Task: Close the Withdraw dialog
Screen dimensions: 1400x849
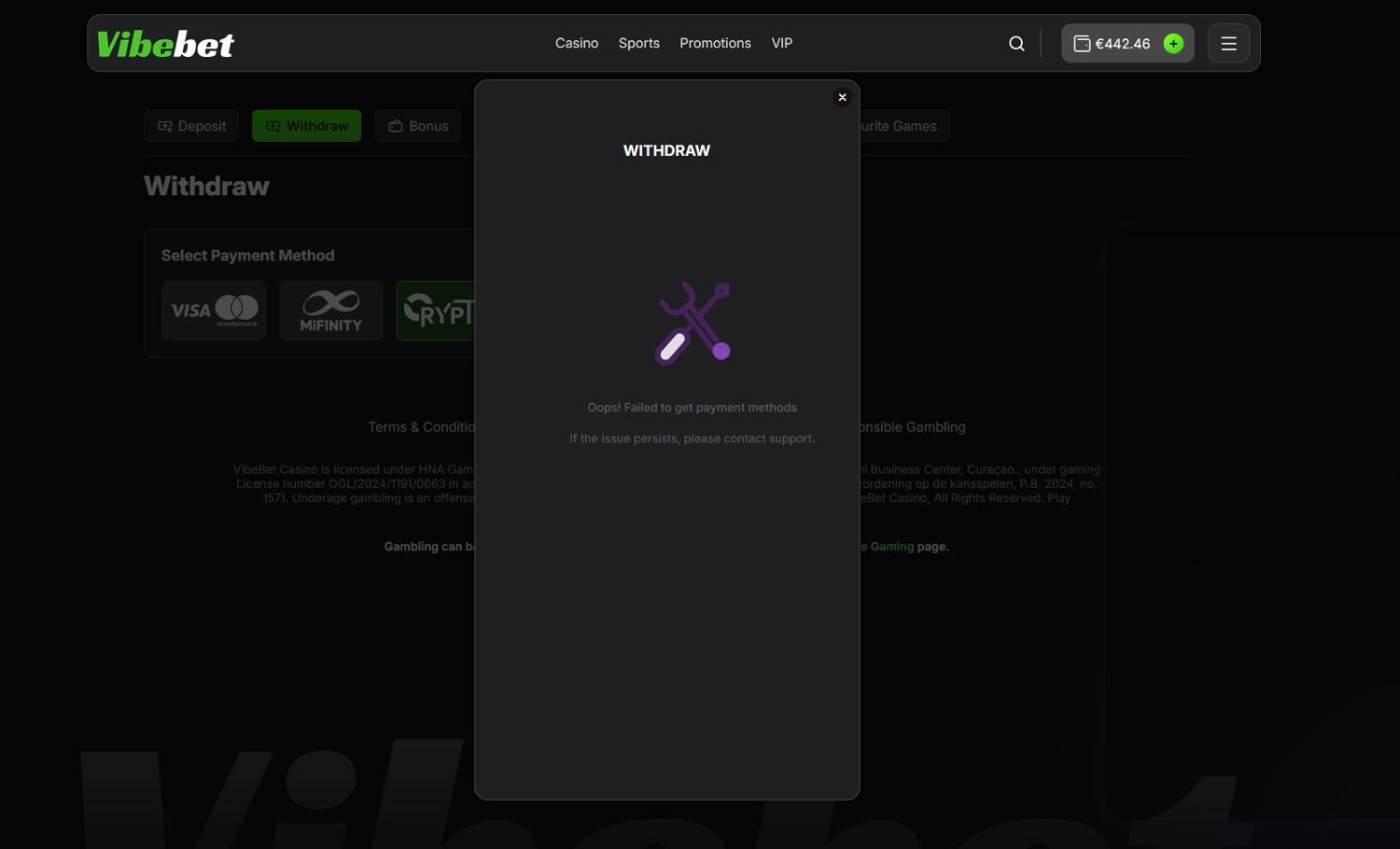Action: pyautogui.click(x=842, y=97)
